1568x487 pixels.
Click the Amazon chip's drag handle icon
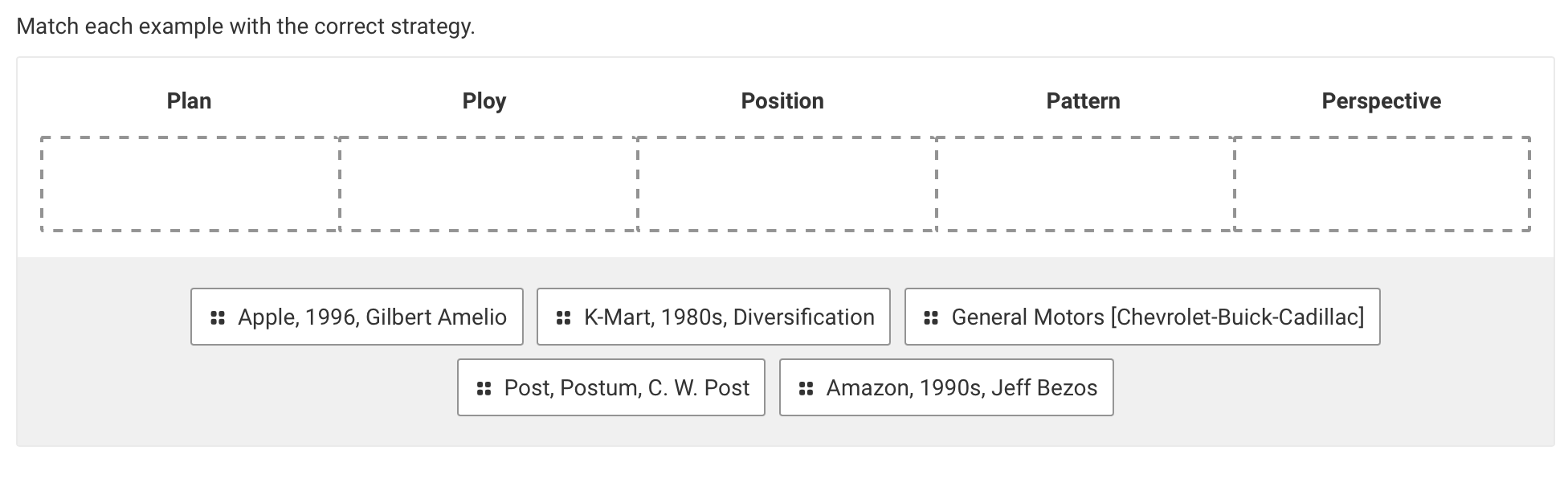click(x=806, y=388)
